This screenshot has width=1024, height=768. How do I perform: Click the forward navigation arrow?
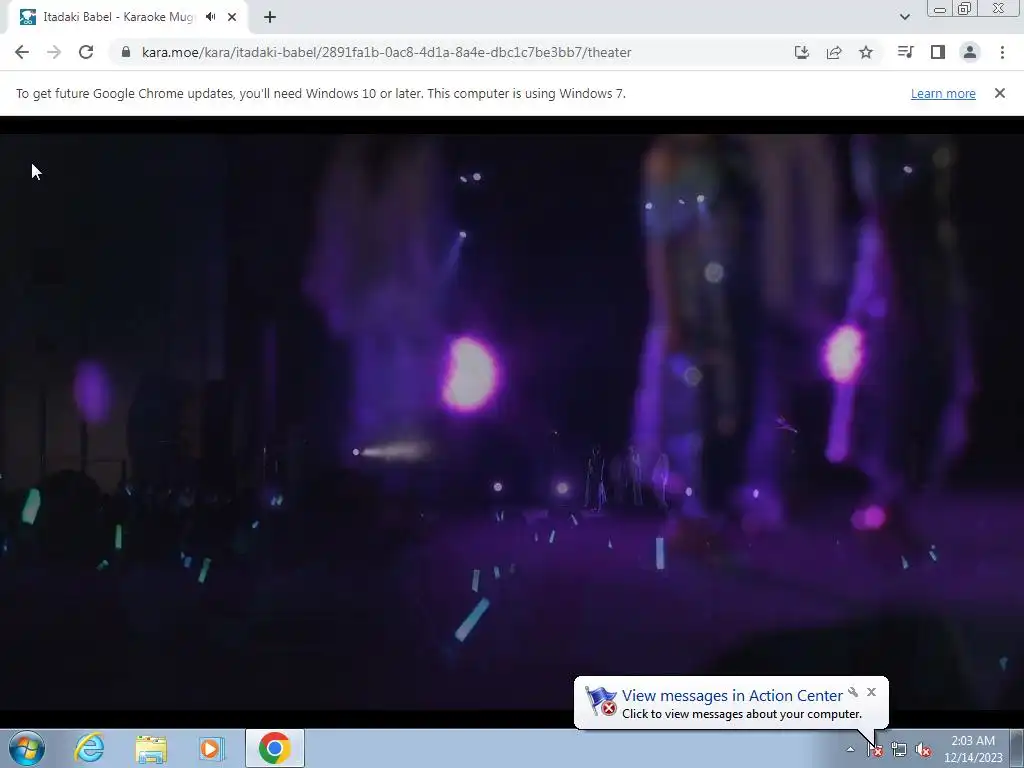pyautogui.click(x=54, y=52)
